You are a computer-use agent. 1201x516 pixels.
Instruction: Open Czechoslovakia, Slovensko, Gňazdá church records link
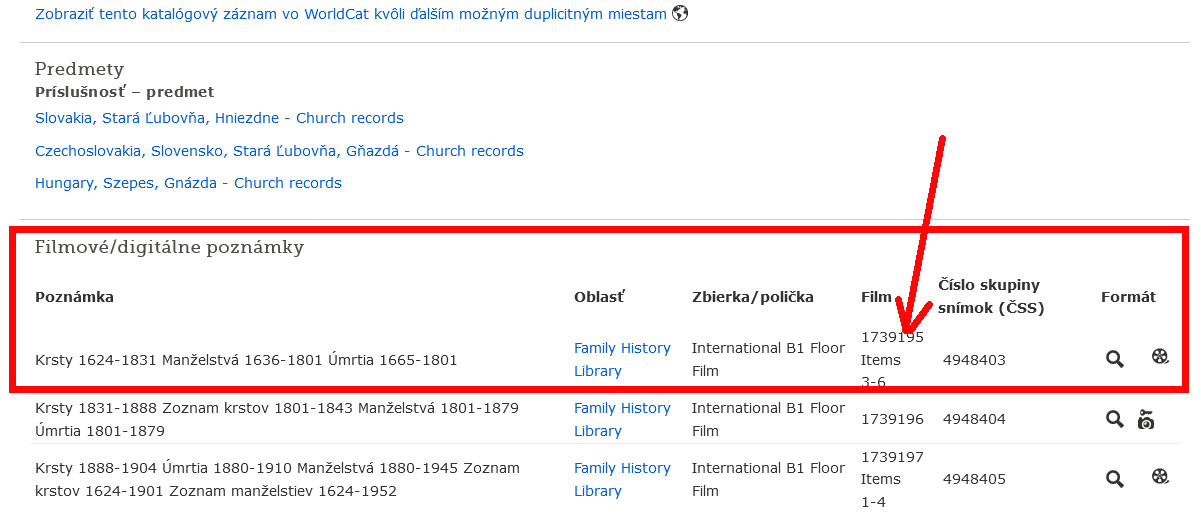pos(279,151)
